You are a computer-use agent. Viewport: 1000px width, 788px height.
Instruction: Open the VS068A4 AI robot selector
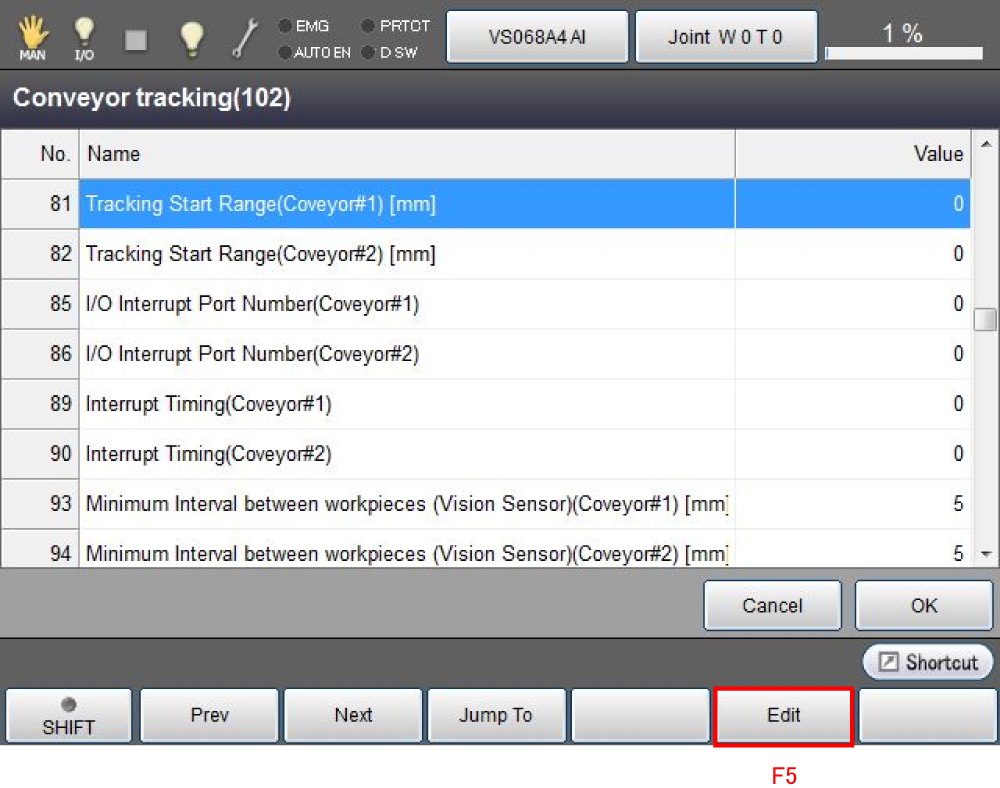[537, 37]
